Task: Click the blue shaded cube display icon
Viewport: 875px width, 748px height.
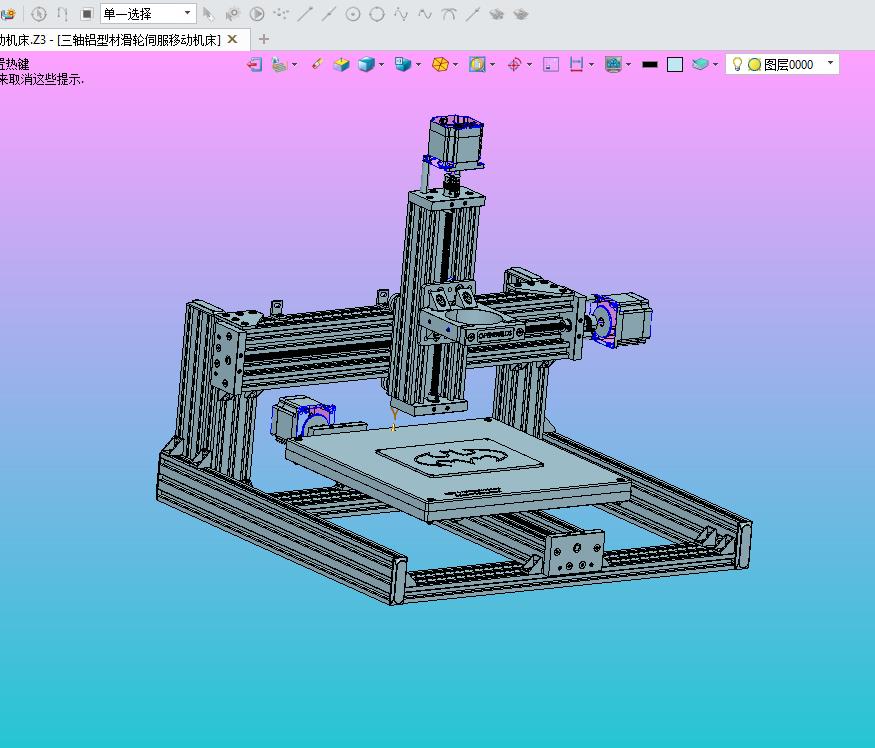Action: coord(366,64)
